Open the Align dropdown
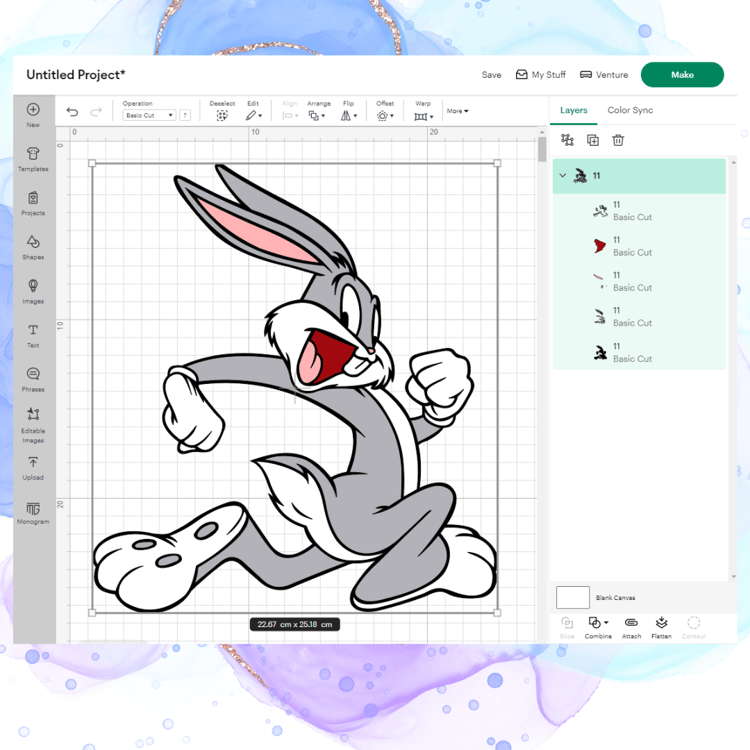 (x=290, y=115)
